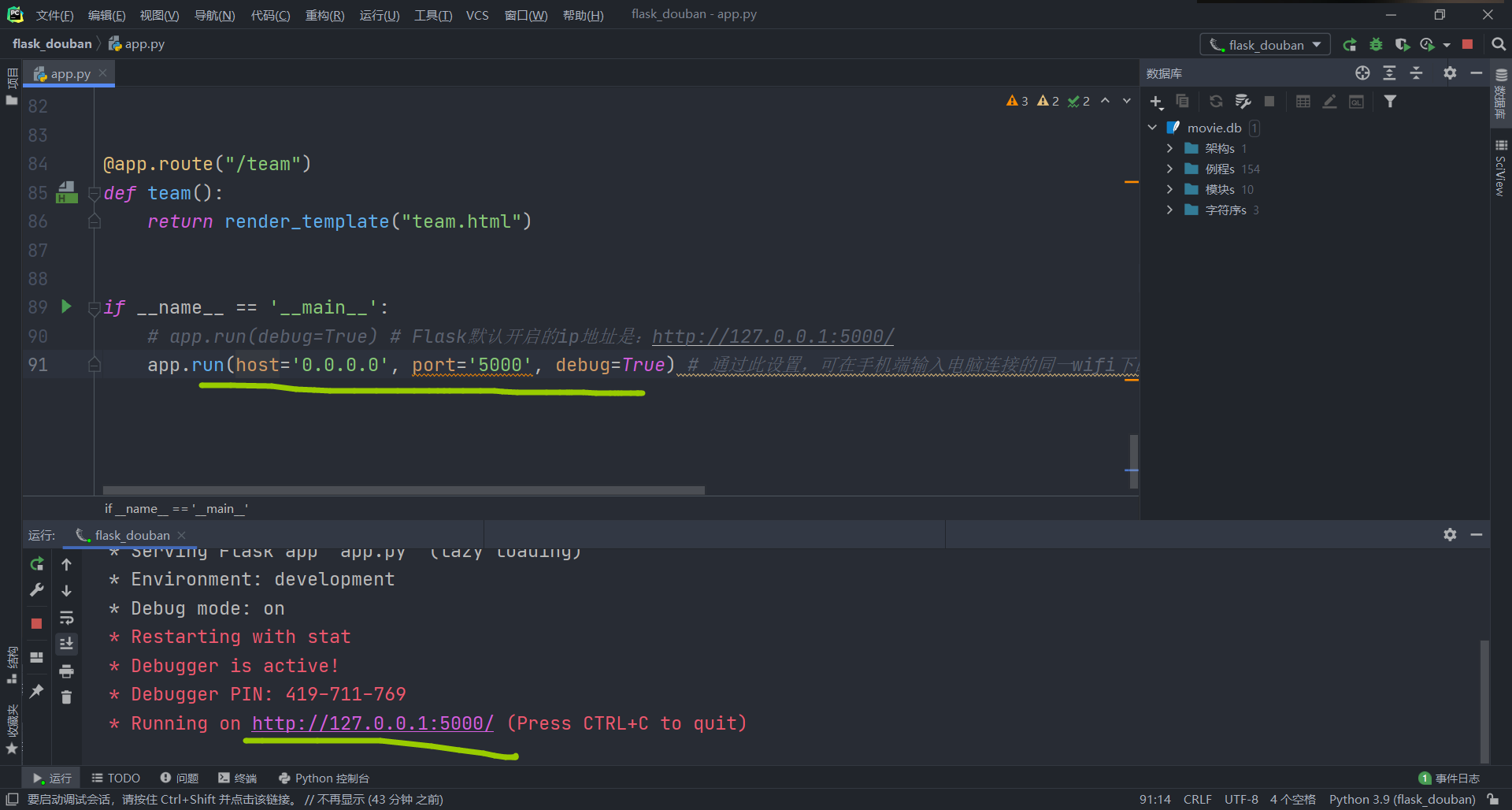Open the query console QL icon
Screen dimensions: 1512x810
pos(1356,102)
